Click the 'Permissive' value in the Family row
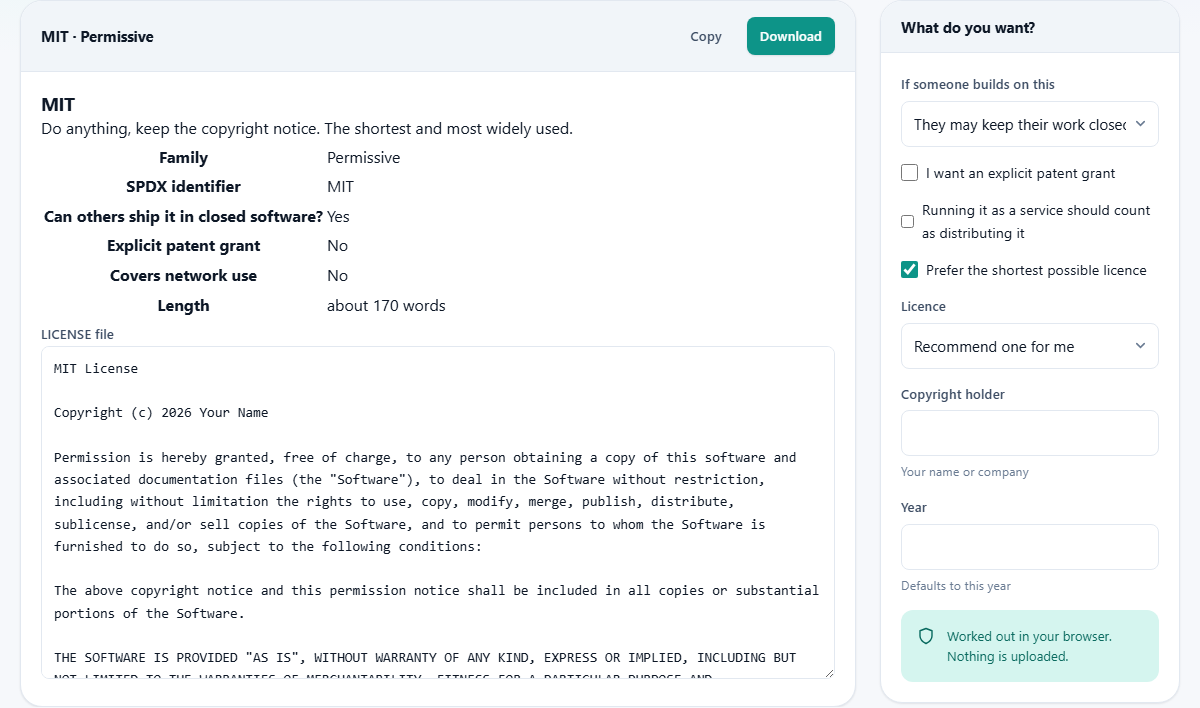The height and width of the screenshot is (708, 1200). pos(363,158)
